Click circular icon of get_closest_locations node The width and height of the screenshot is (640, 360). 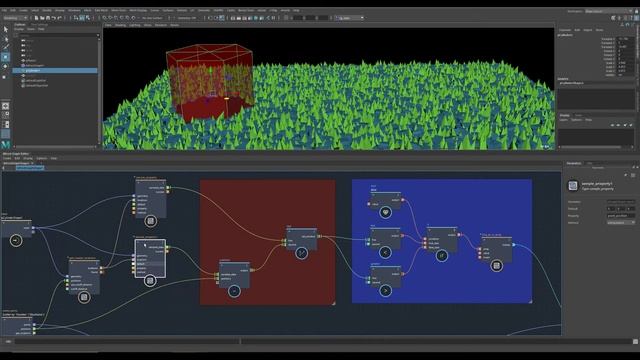pos(84,297)
